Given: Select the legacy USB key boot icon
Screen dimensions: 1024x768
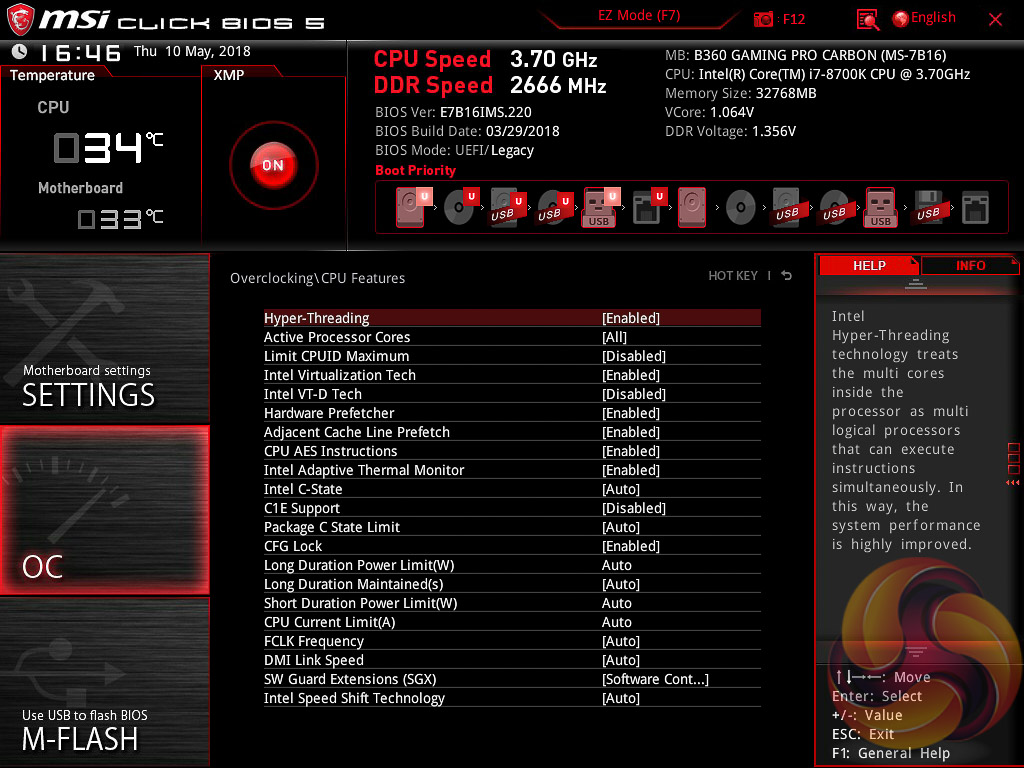Looking at the screenshot, I should pos(881,207).
